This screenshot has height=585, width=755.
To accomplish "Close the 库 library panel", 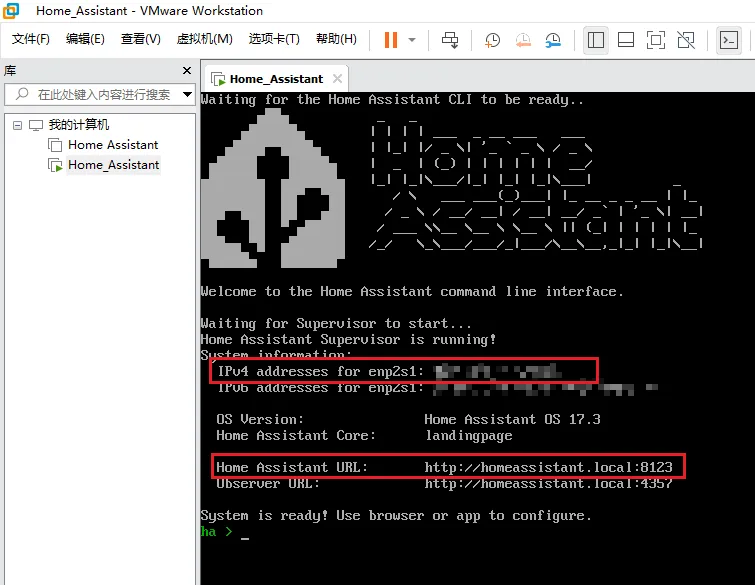I will (187, 70).
